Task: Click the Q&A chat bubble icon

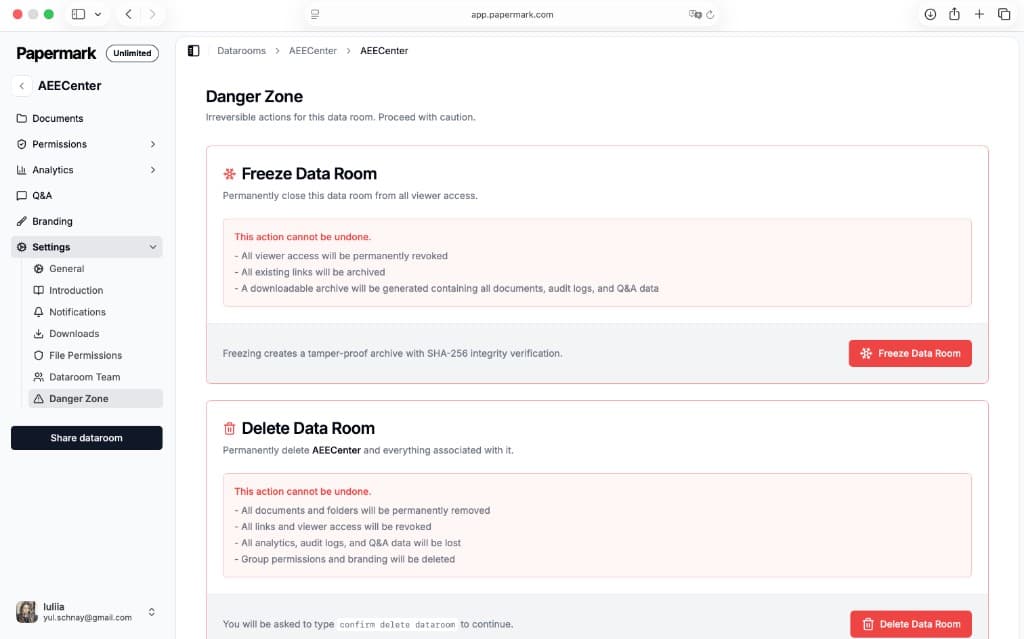Action: [22, 195]
